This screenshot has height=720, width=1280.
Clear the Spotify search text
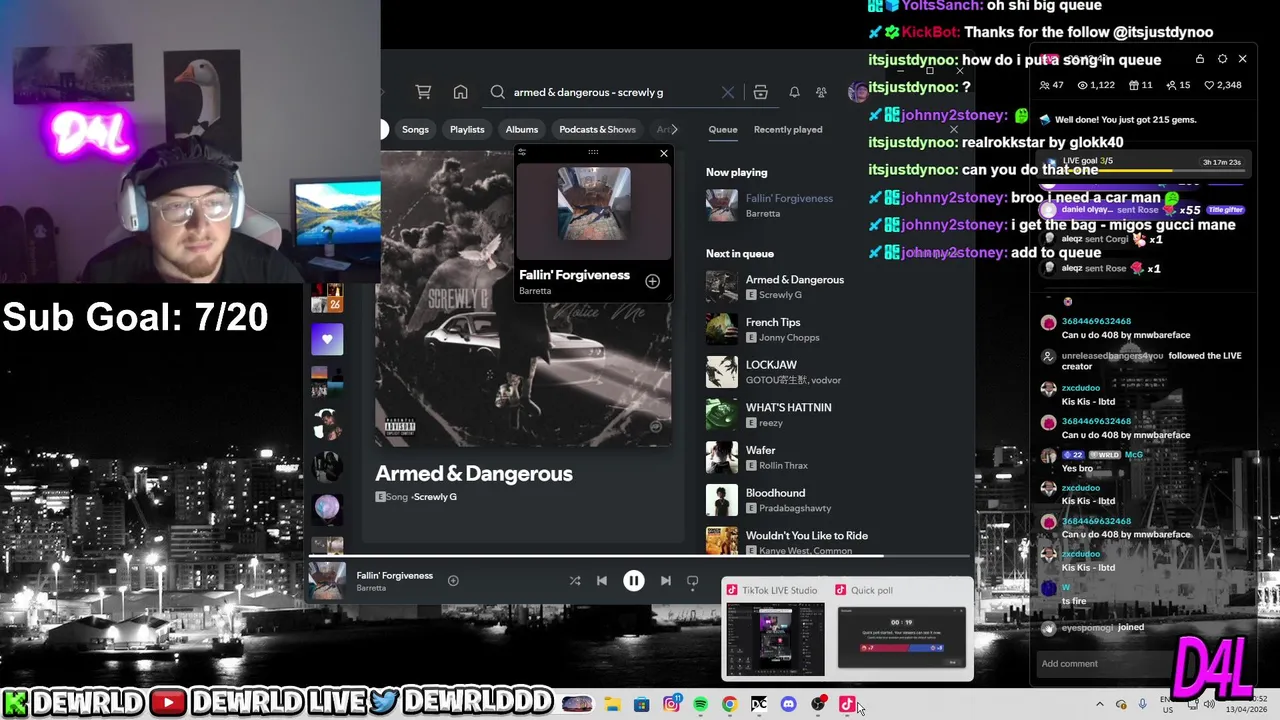(728, 92)
